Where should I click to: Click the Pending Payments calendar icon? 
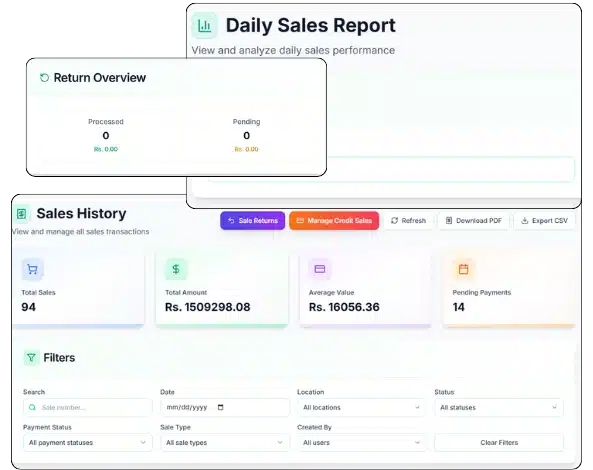[464, 269]
